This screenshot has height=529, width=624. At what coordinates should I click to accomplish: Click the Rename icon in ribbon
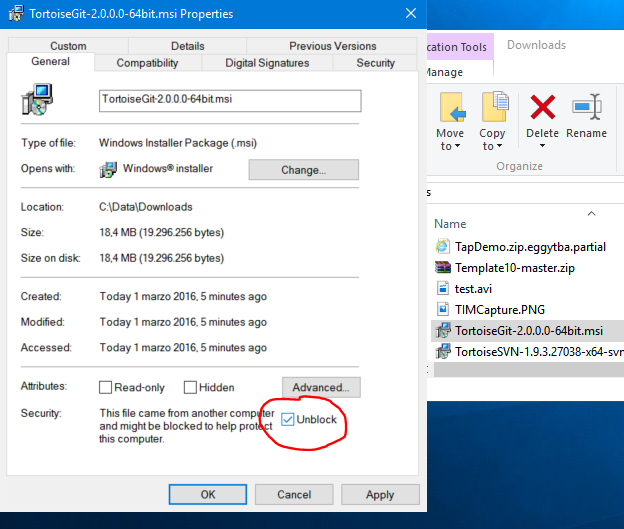point(586,107)
